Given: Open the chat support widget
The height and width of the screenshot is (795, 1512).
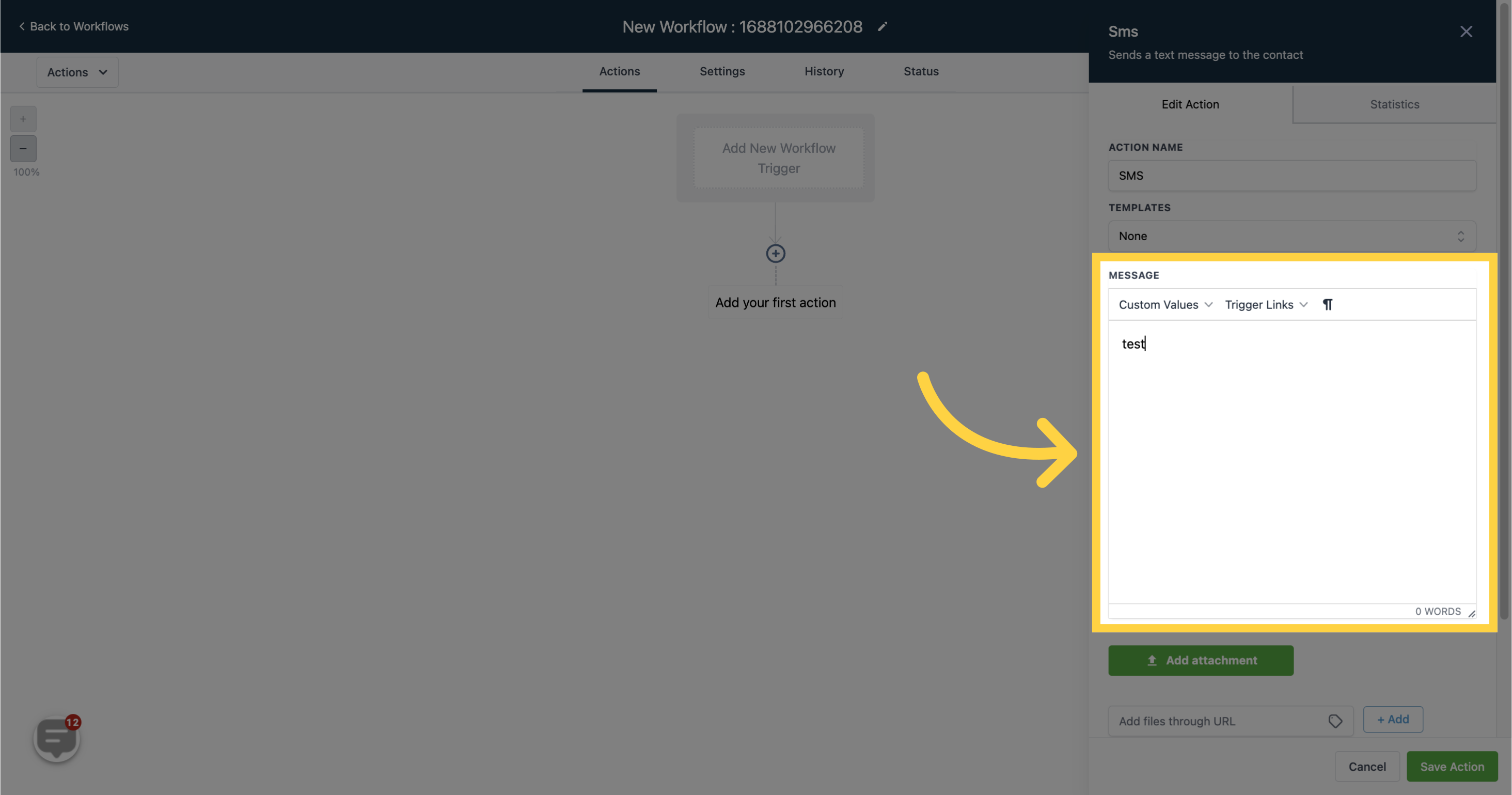Looking at the screenshot, I should tap(57, 738).
